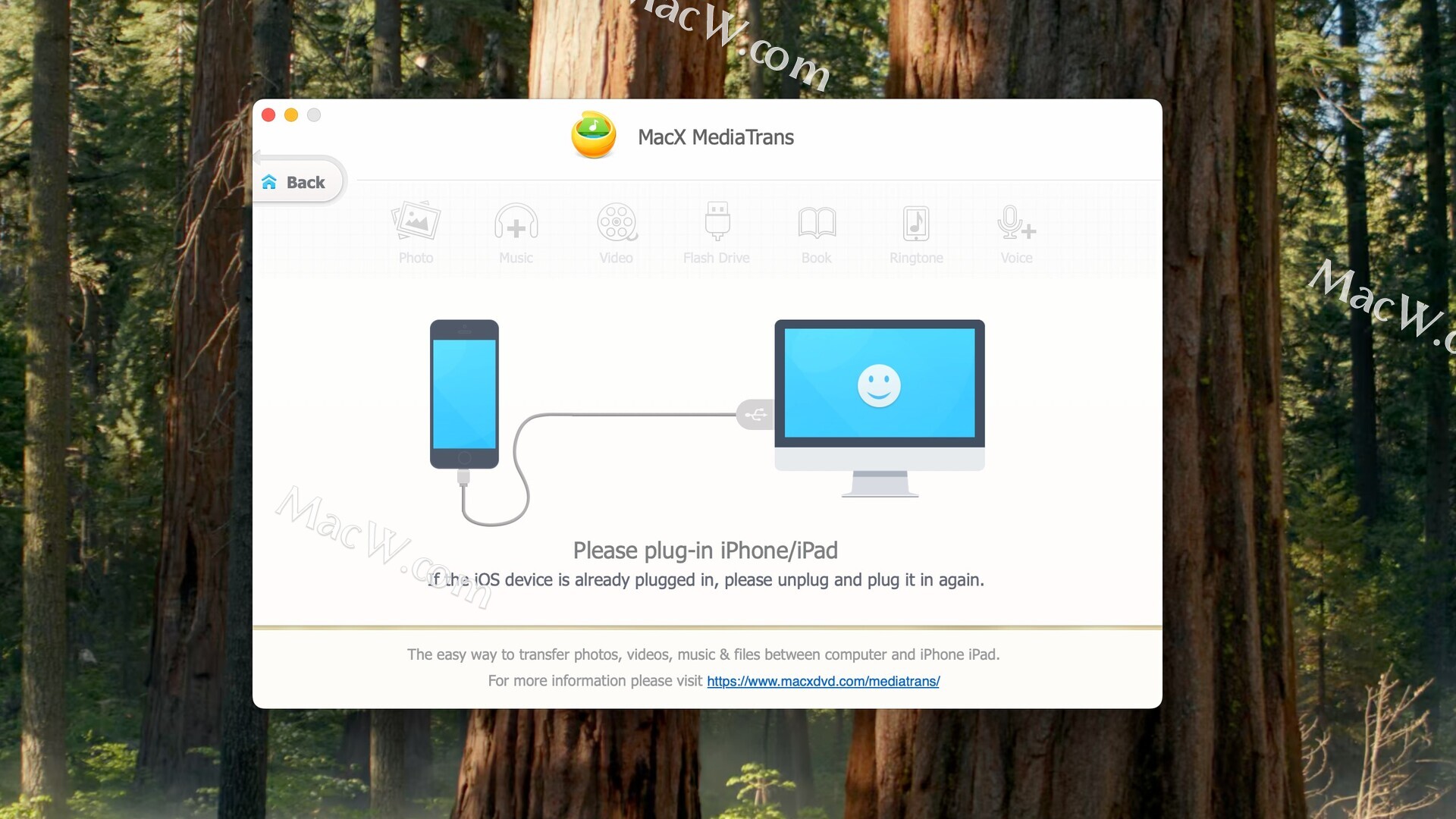Screen dimensions: 1456x819
Task: Click the Please plug-in iPhone/iPad heading
Action: (705, 551)
